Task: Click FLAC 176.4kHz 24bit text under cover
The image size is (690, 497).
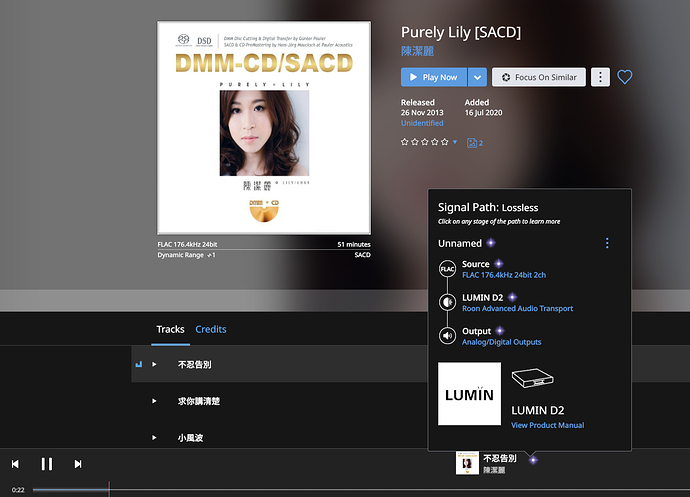Action: click(187, 244)
